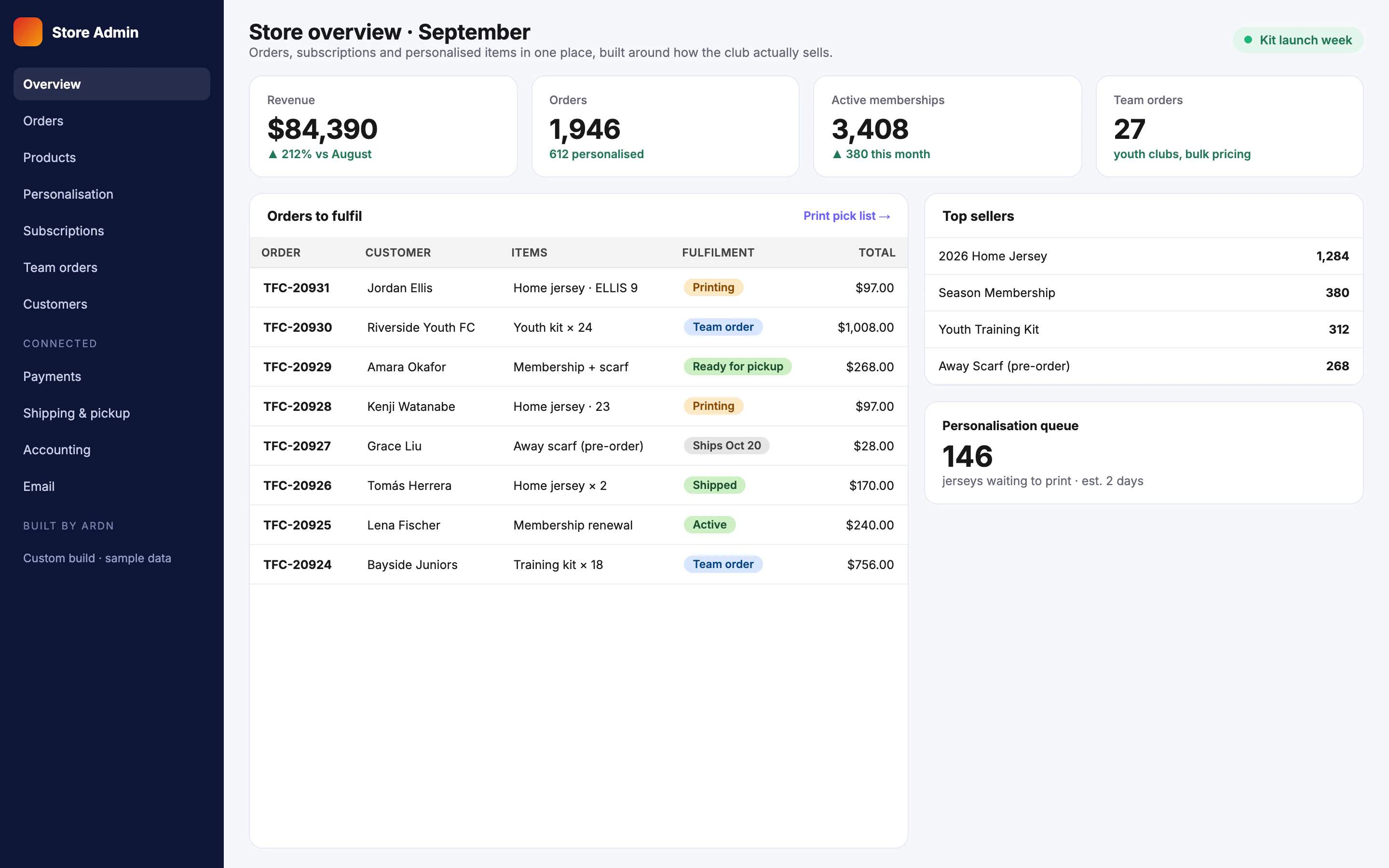Open the Payments connection
This screenshot has width=1389, height=868.
[112, 377]
